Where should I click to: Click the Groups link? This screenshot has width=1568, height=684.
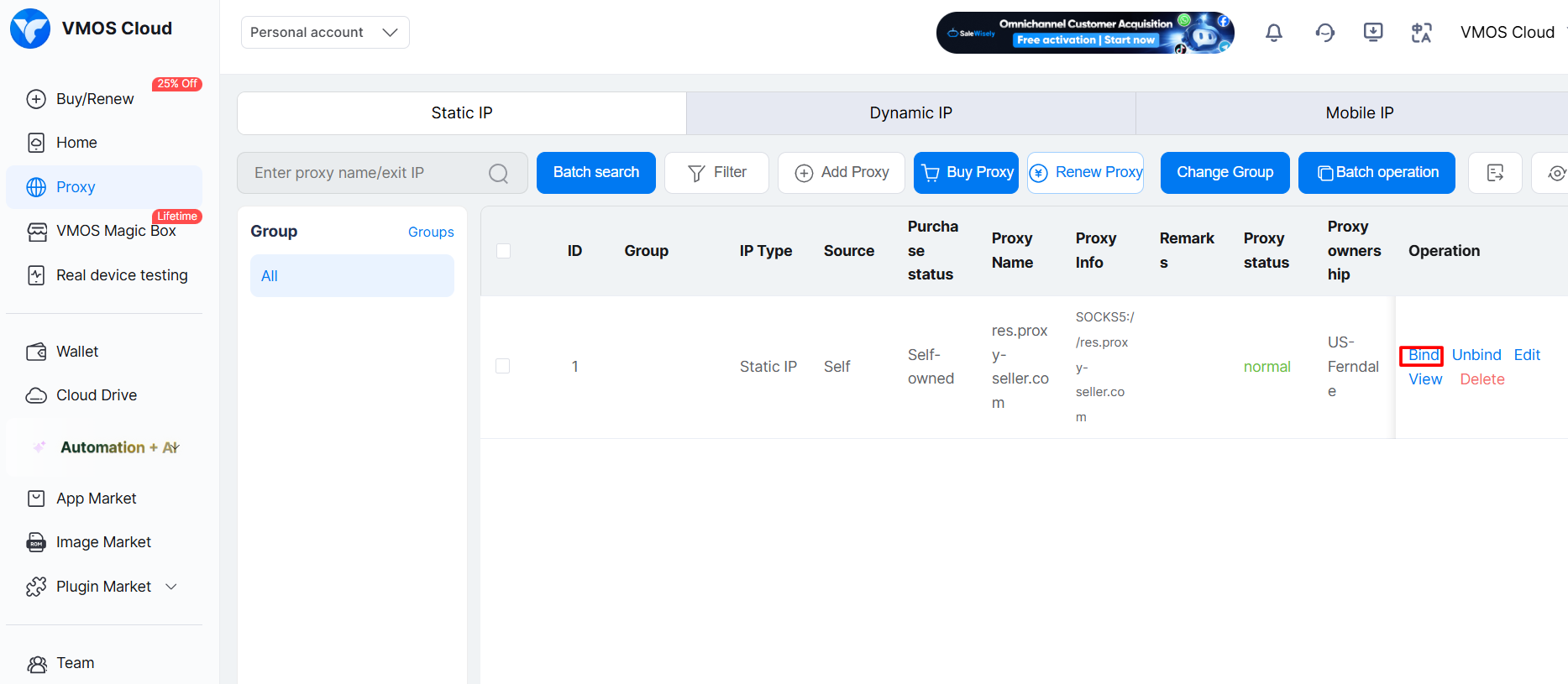point(431,232)
